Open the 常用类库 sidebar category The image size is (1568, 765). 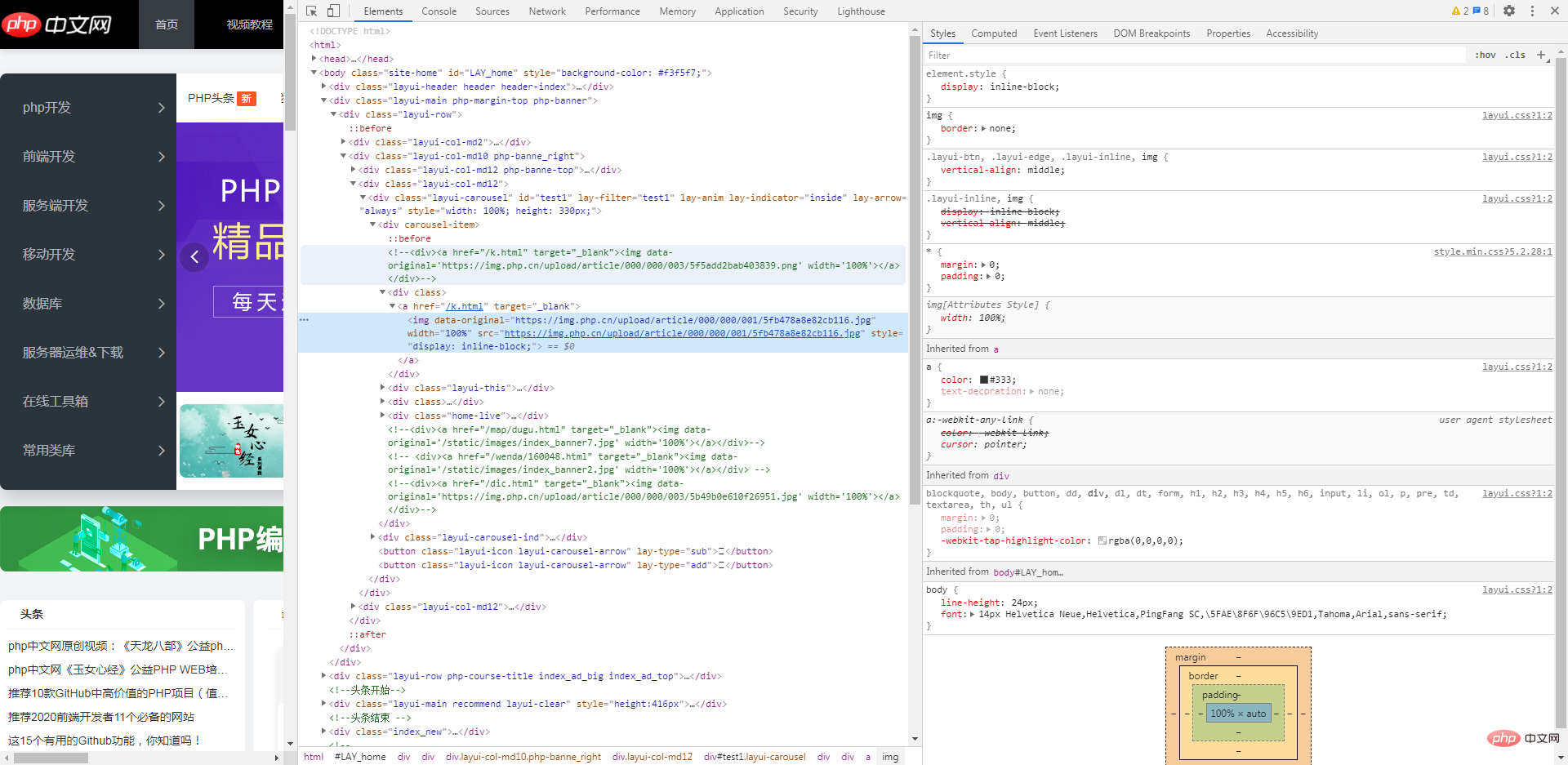(x=88, y=451)
